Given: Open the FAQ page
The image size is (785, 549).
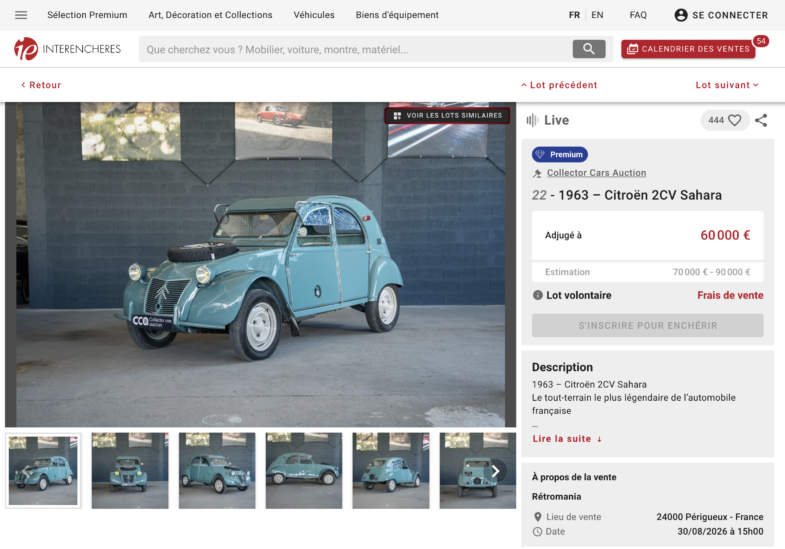Looking at the screenshot, I should 638,15.
